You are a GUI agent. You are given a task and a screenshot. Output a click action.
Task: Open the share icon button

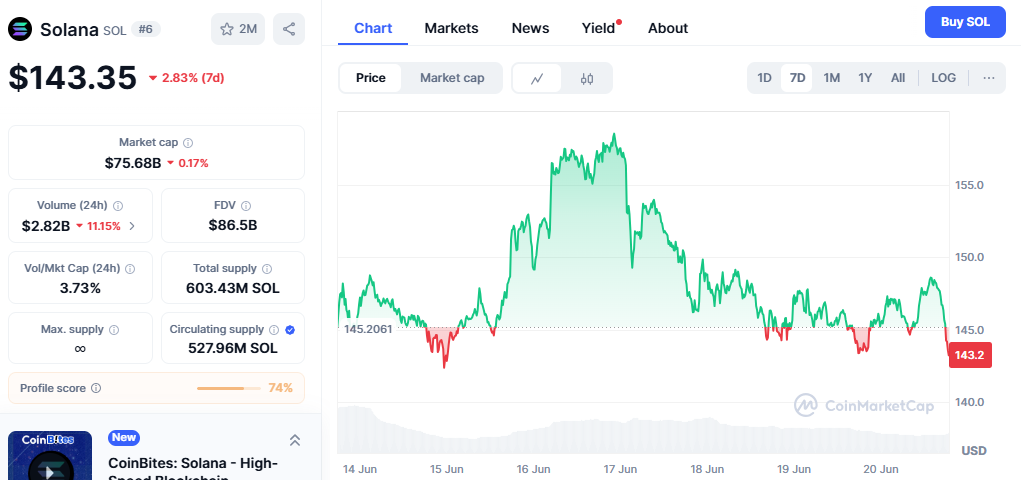pyautogui.click(x=289, y=29)
